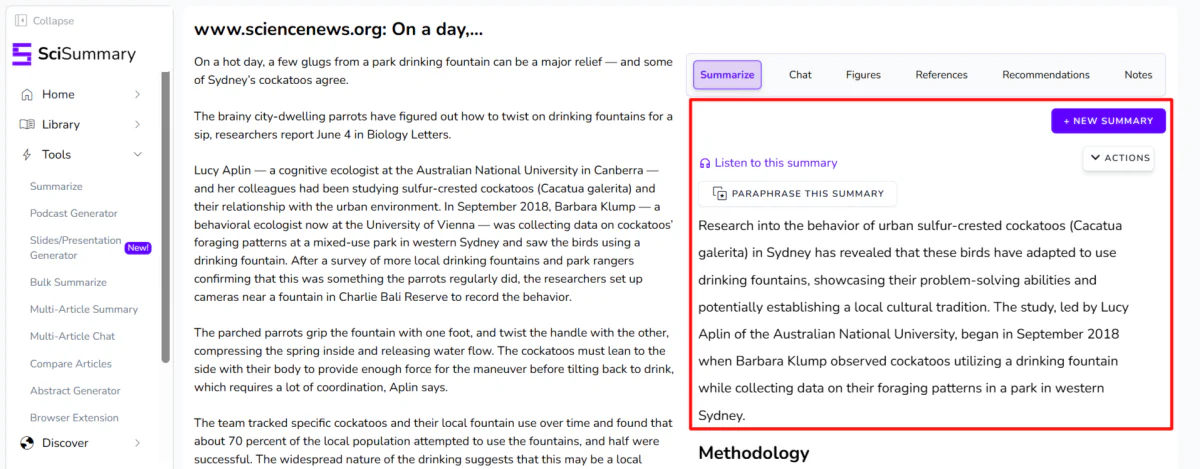
Task: Open Podcast Generator in the sidebar
Action: click(x=73, y=214)
